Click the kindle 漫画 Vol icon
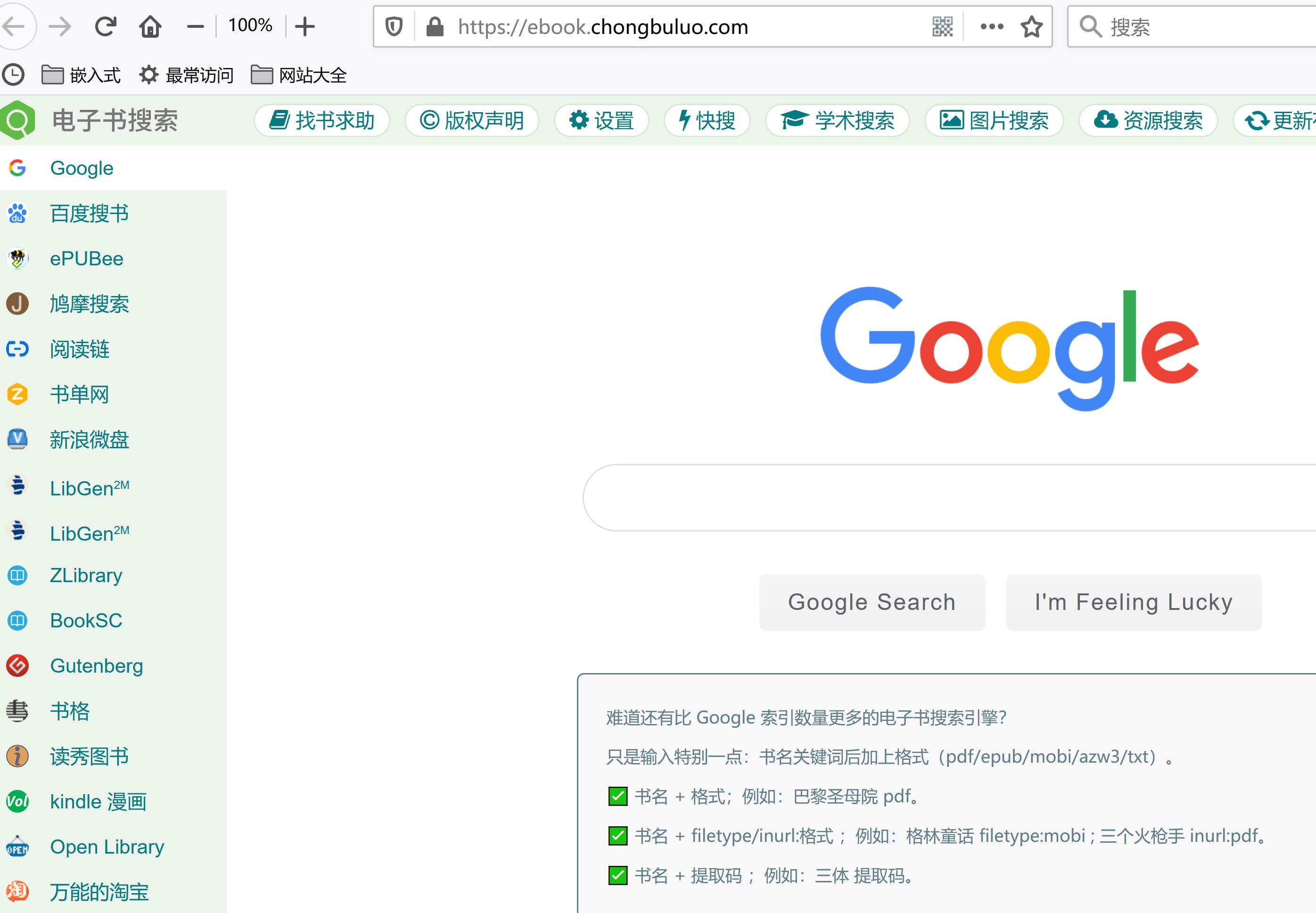The height and width of the screenshot is (913, 1316). click(x=18, y=801)
